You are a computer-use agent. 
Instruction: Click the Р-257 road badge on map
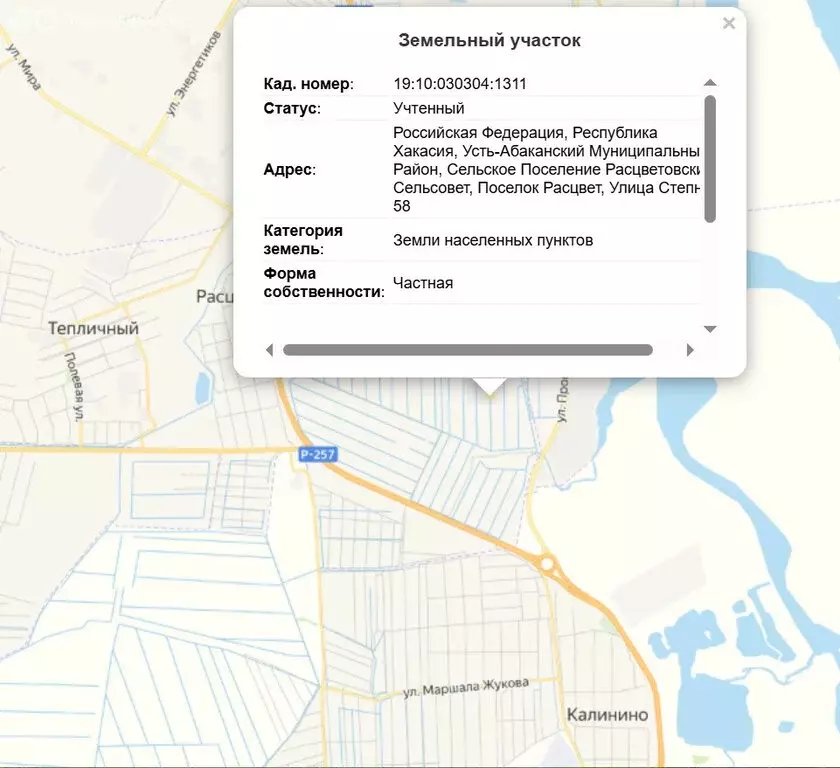[x=317, y=455]
